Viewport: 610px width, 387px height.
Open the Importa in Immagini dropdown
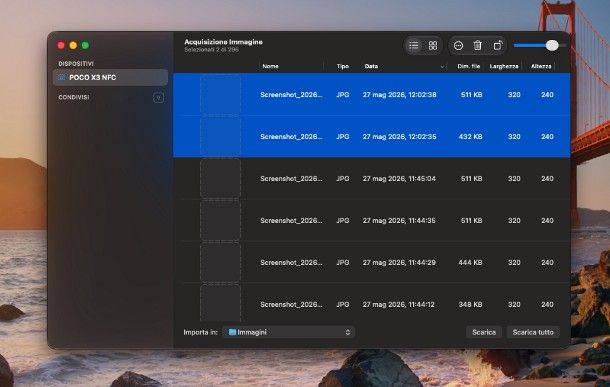tap(289, 332)
